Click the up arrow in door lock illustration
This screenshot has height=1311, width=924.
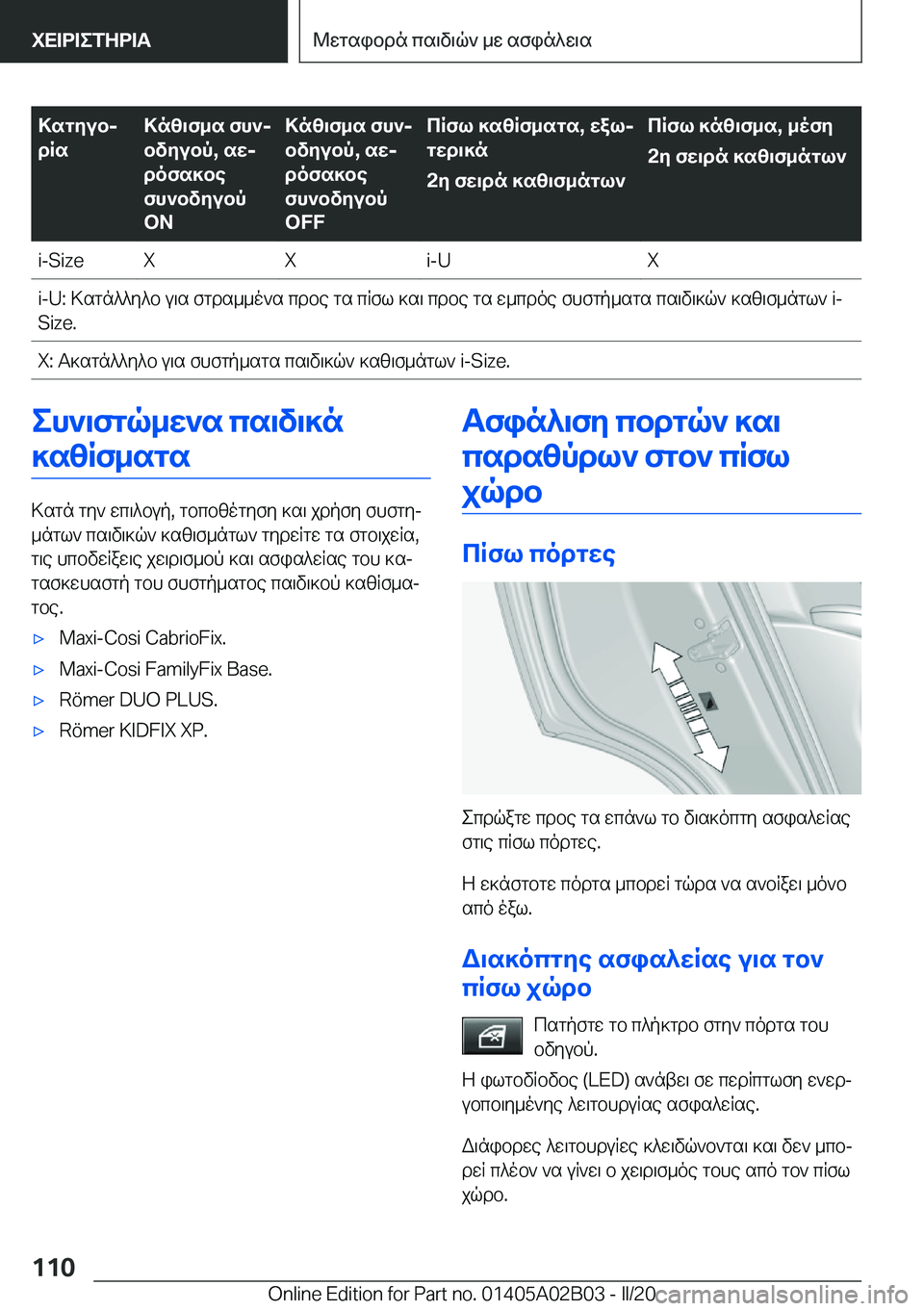tap(668, 664)
